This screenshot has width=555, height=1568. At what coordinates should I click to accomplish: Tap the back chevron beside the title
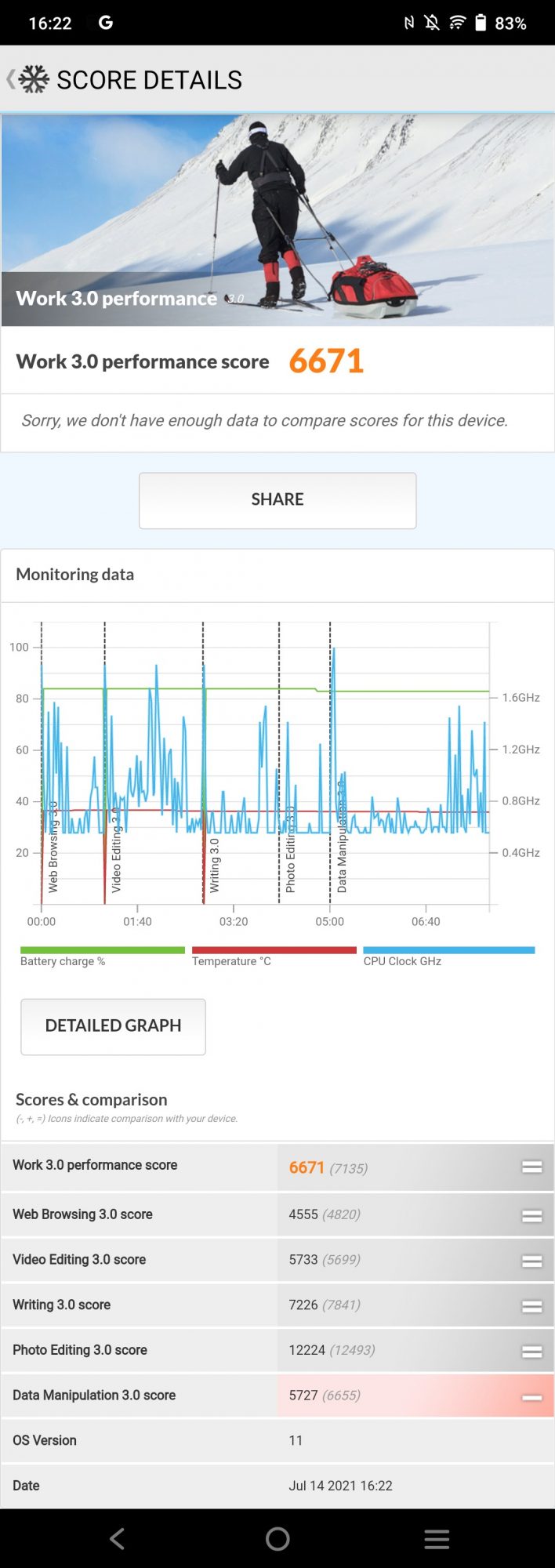pyautogui.click(x=10, y=79)
